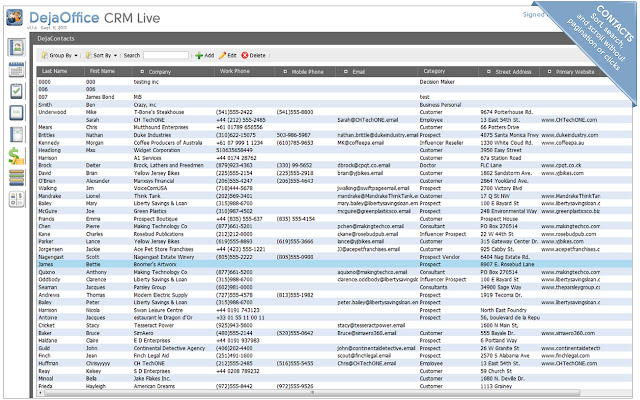The image size is (640, 400).
Task: Click the Work Phone column header
Action: pos(235,72)
